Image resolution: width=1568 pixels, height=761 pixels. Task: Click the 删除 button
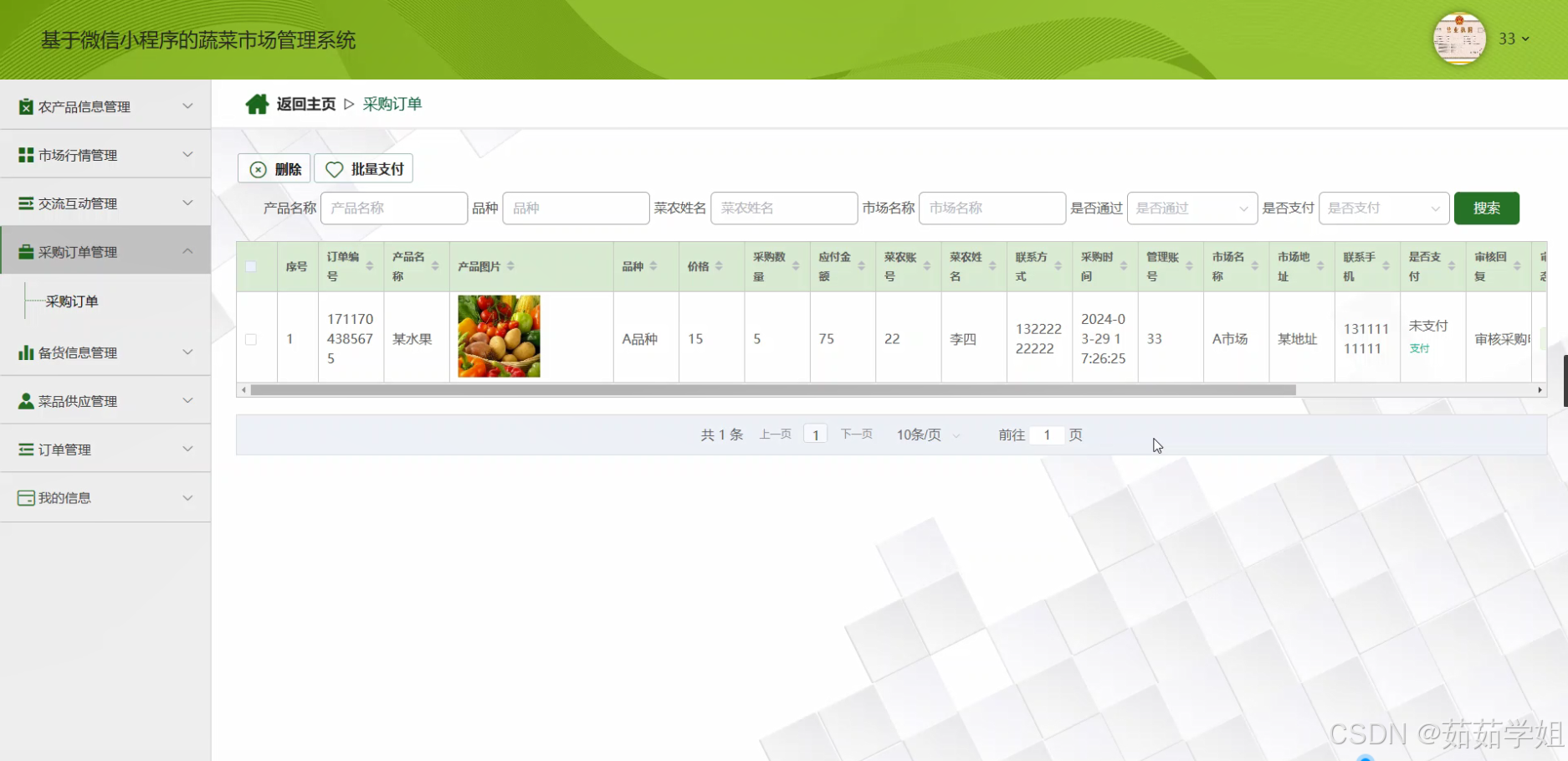click(x=274, y=169)
